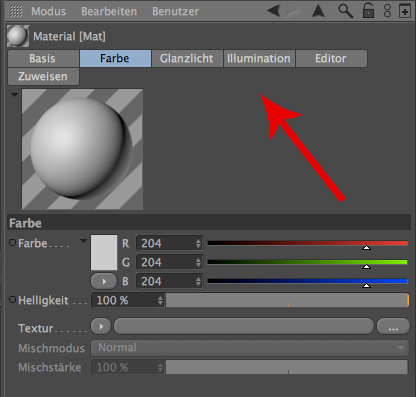The image size is (416, 397).
Task: Open the light grey color swatch
Action: 104,252
